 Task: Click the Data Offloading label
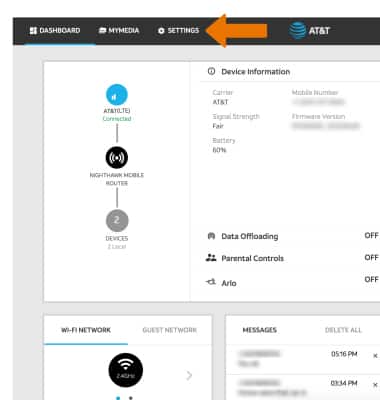(250, 236)
